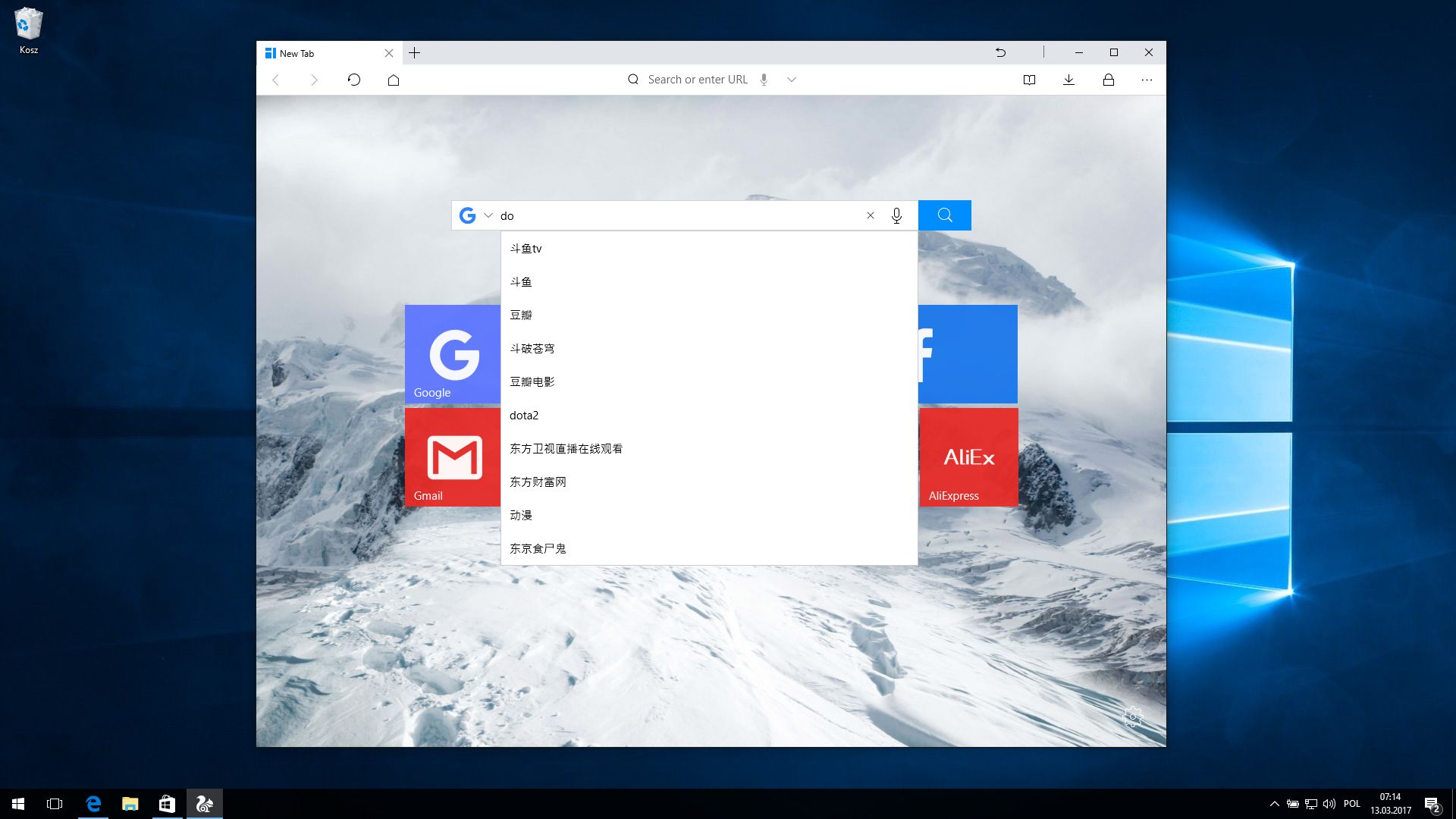This screenshot has width=1456, height=819.
Task: Open Microsoft Edge from the taskbar
Action: 93,804
